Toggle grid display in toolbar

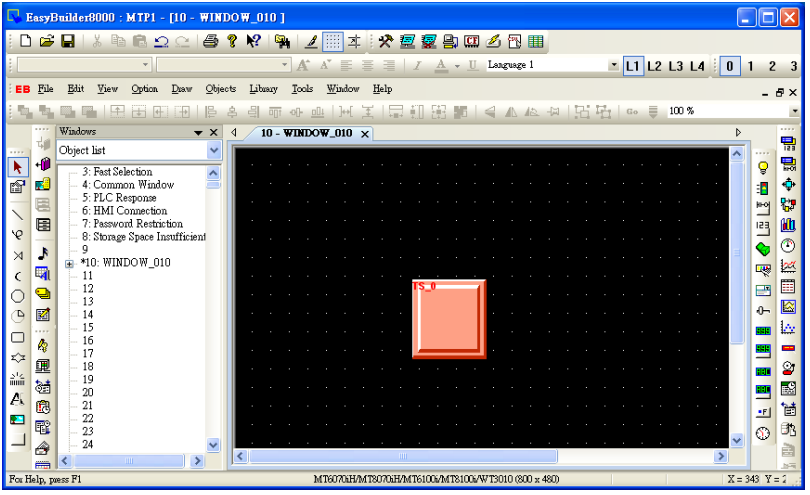332,41
